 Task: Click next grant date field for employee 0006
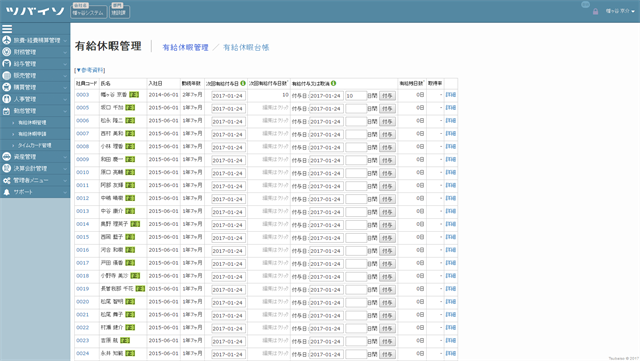228,122
